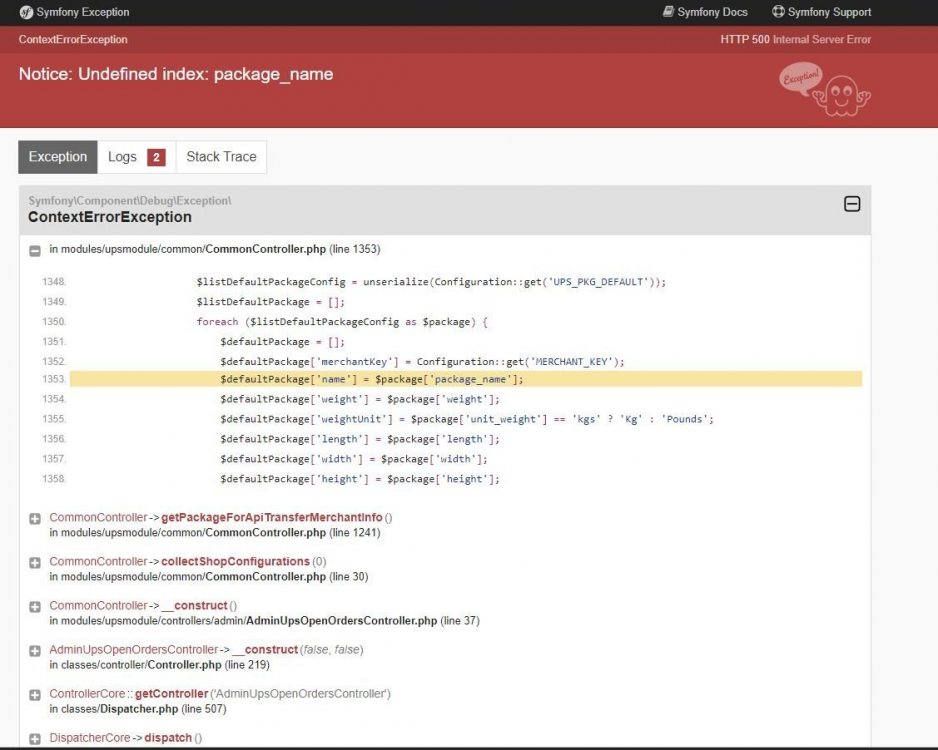This screenshot has width=938, height=750.
Task: Click CommonController.php line 30 file path
Action: (209, 577)
